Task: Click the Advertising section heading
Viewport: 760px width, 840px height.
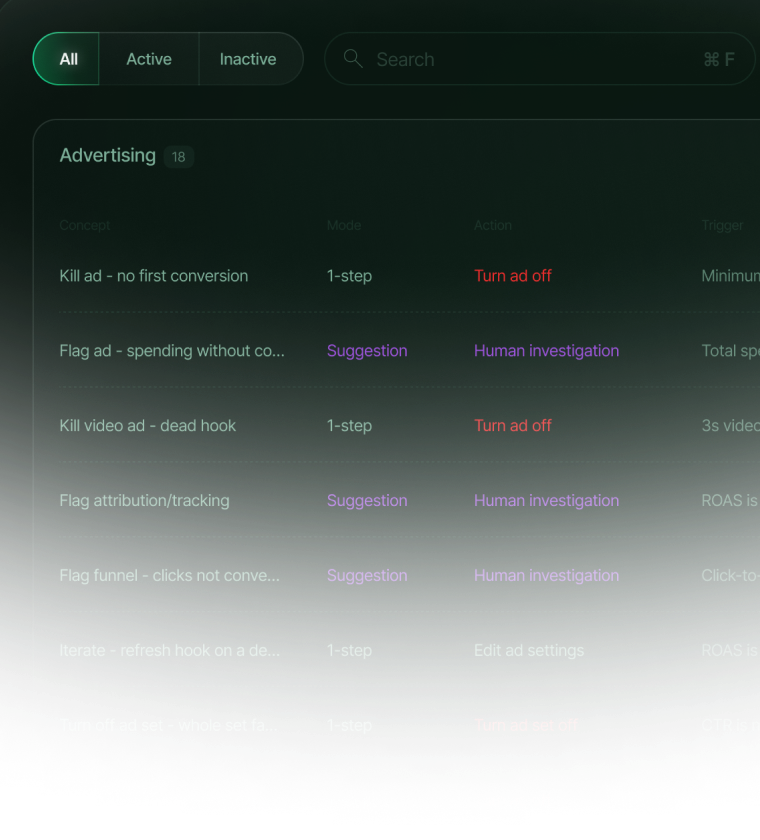Action: pyautogui.click(x=108, y=155)
